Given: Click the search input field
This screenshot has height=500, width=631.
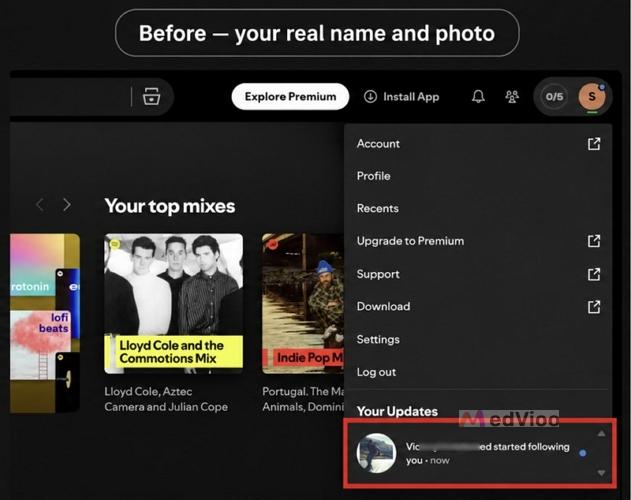Looking at the screenshot, I should pos(68,97).
